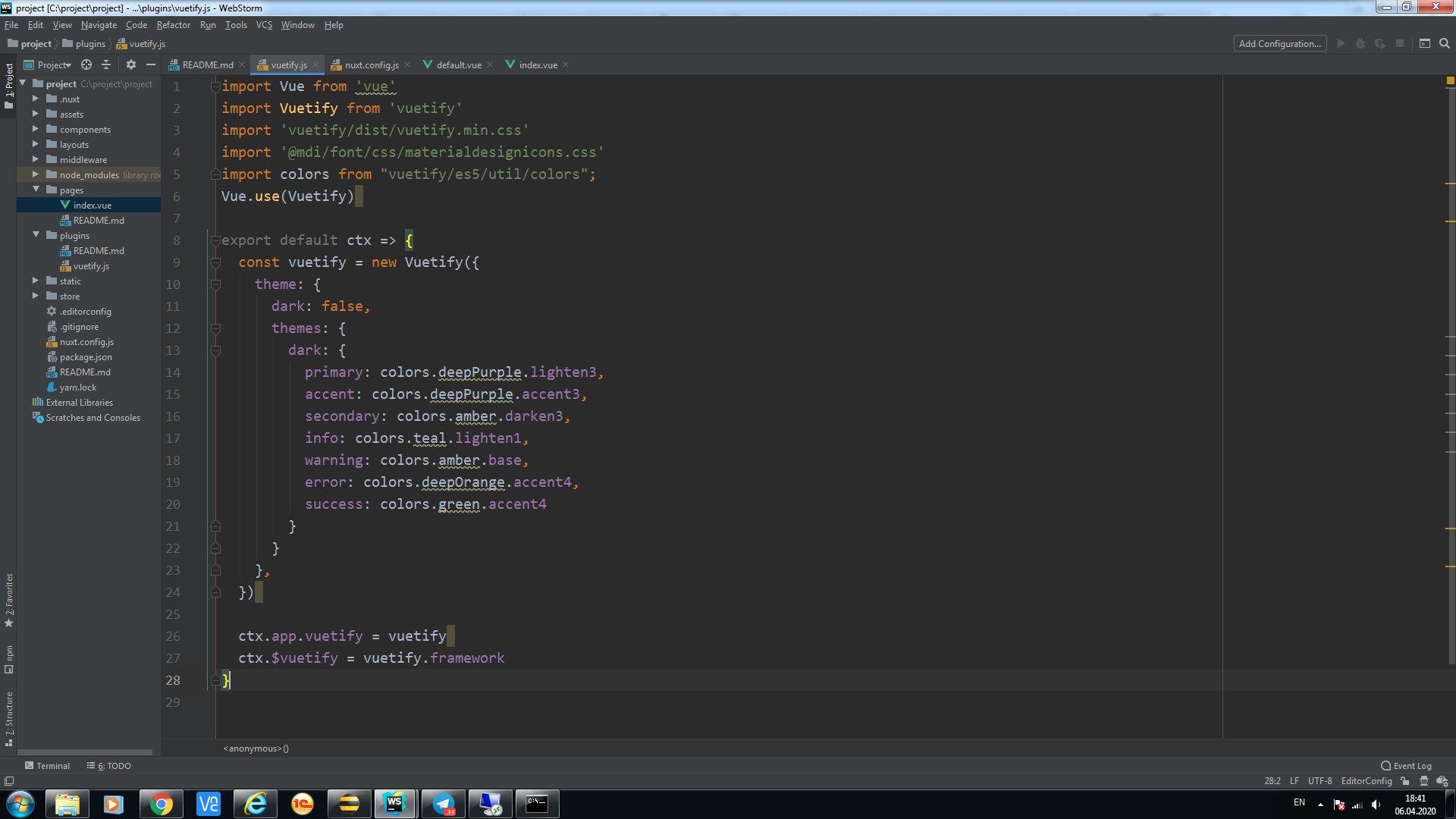
Task: Click the Windows Start button
Action: (20, 804)
